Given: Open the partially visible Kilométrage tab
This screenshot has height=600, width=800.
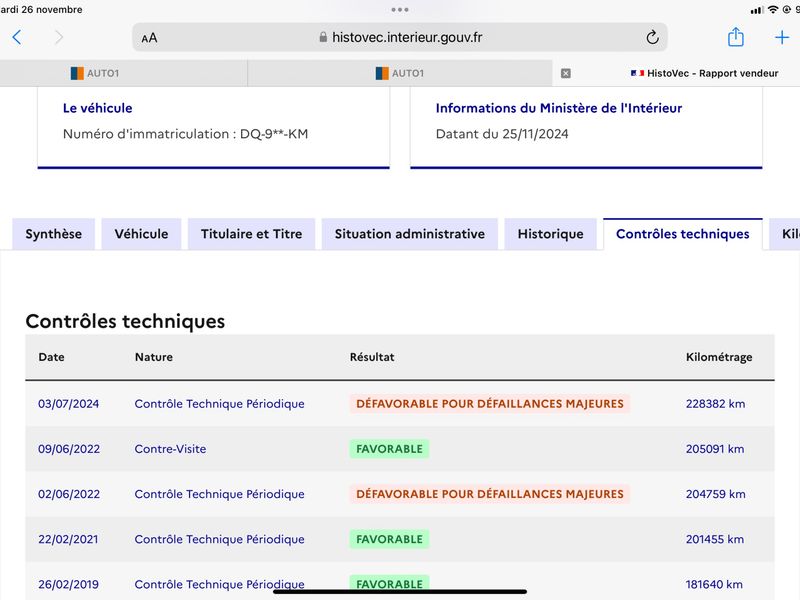Looking at the screenshot, I should point(785,234).
